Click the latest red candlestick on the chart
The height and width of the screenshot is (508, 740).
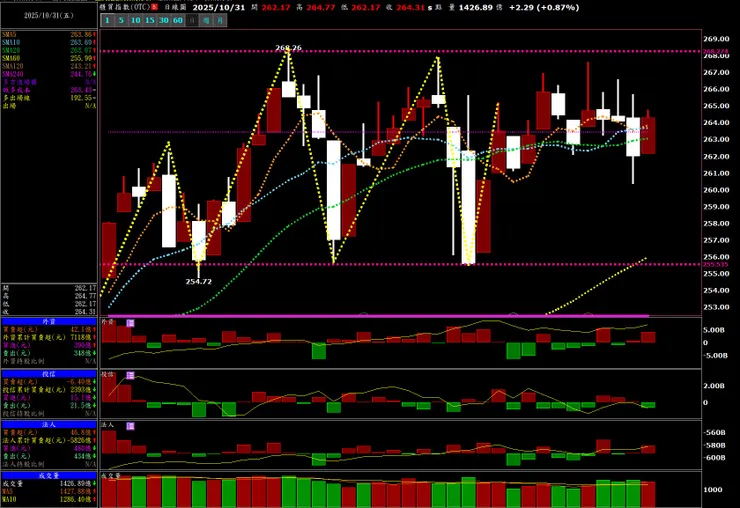(648, 135)
